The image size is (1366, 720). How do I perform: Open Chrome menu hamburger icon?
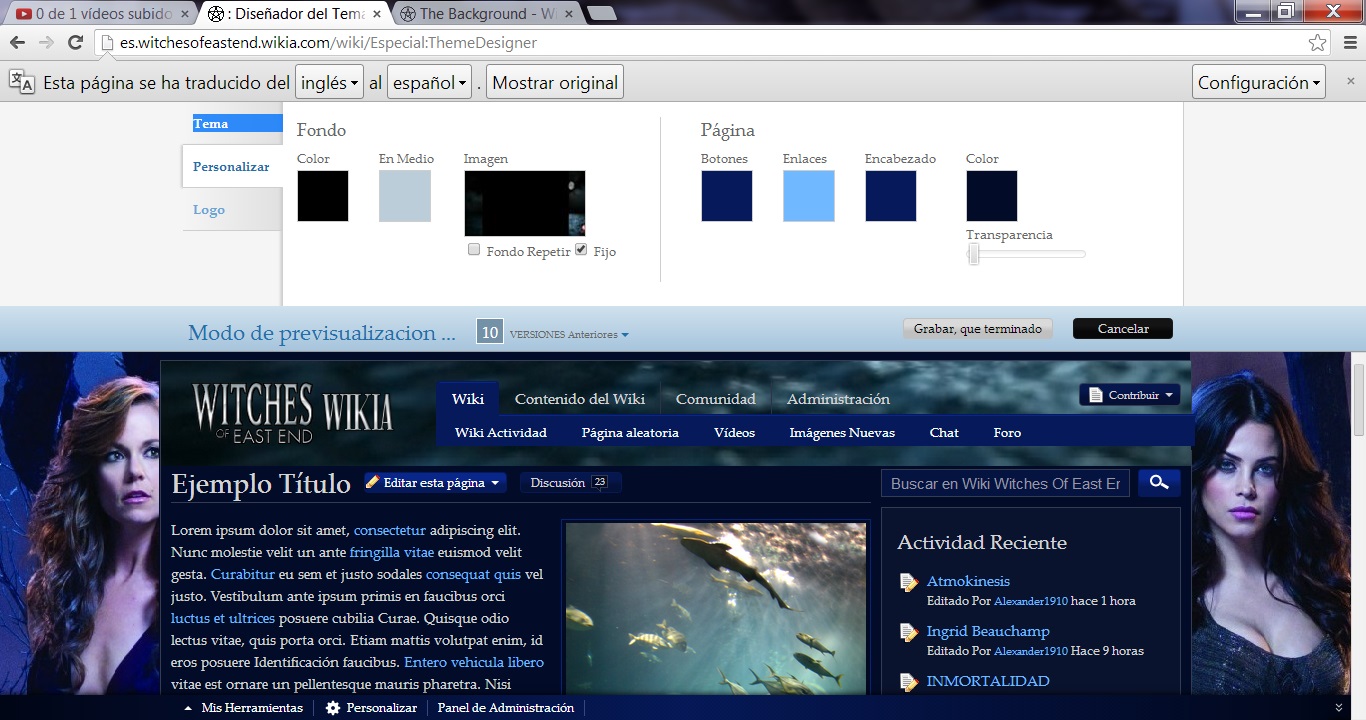coord(1349,43)
